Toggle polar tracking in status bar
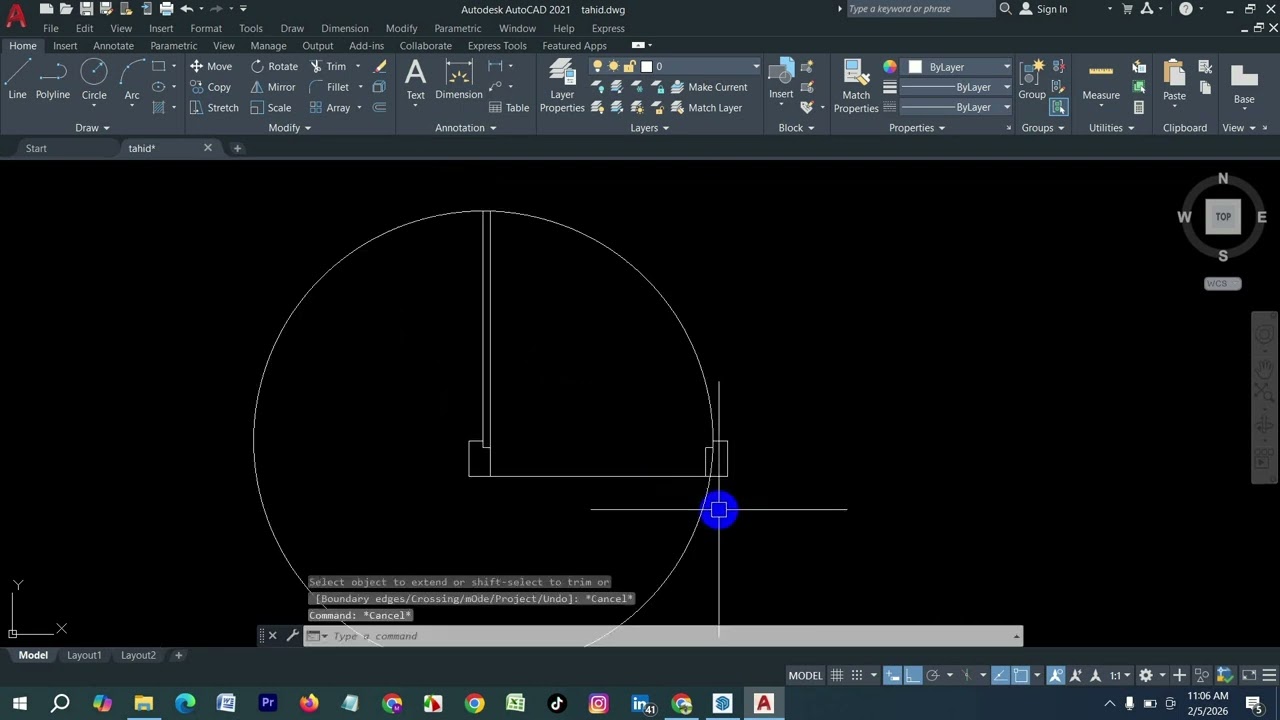This screenshot has width=1280, height=720. pyautogui.click(x=933, y=675)
